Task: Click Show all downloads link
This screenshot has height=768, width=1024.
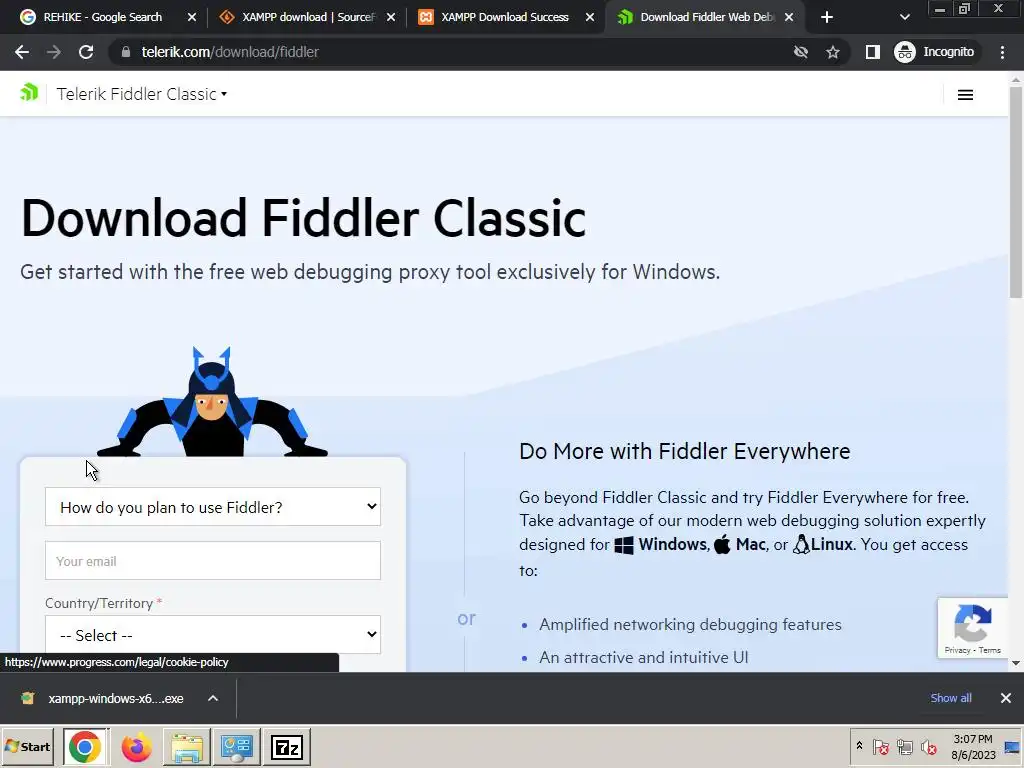Action: tap(951, 698)
